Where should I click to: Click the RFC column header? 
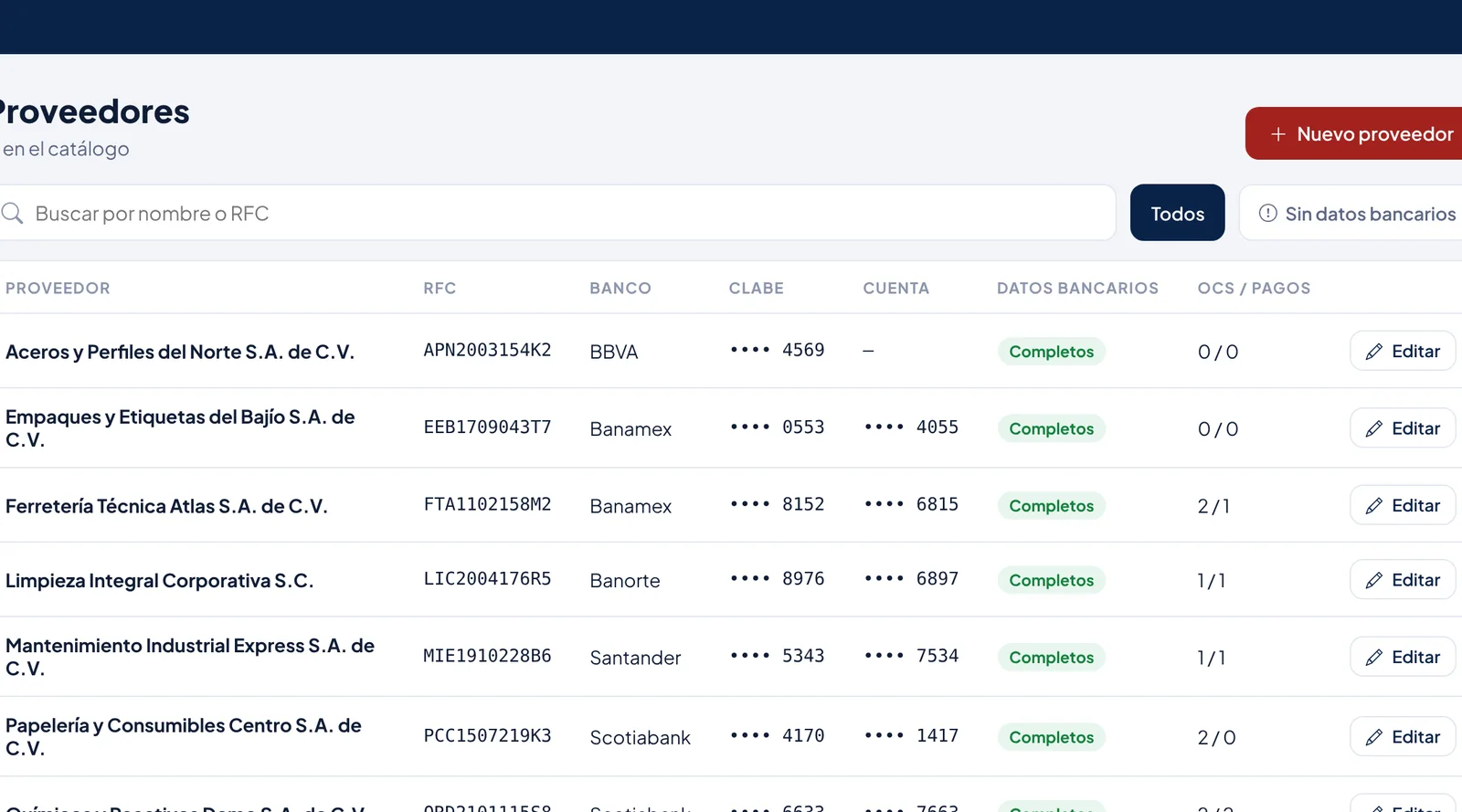[x=440, y=288]
